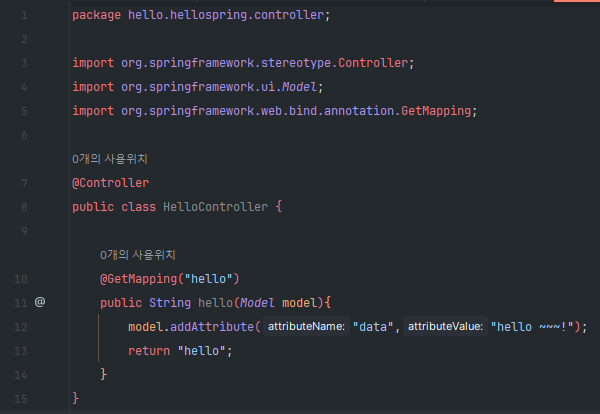Click the opening brace after HelloController
The width and height of the screenshot is (600, 414).
tap(279, 207)
